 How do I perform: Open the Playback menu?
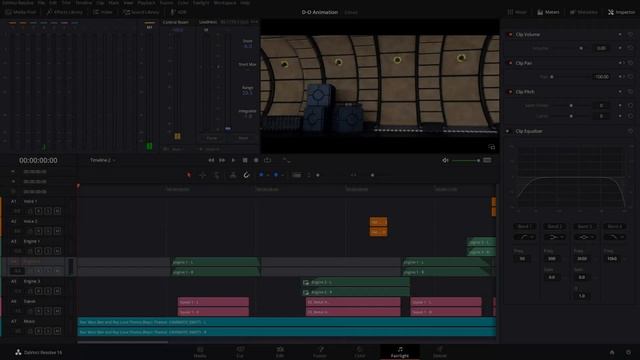click(146, 2)
